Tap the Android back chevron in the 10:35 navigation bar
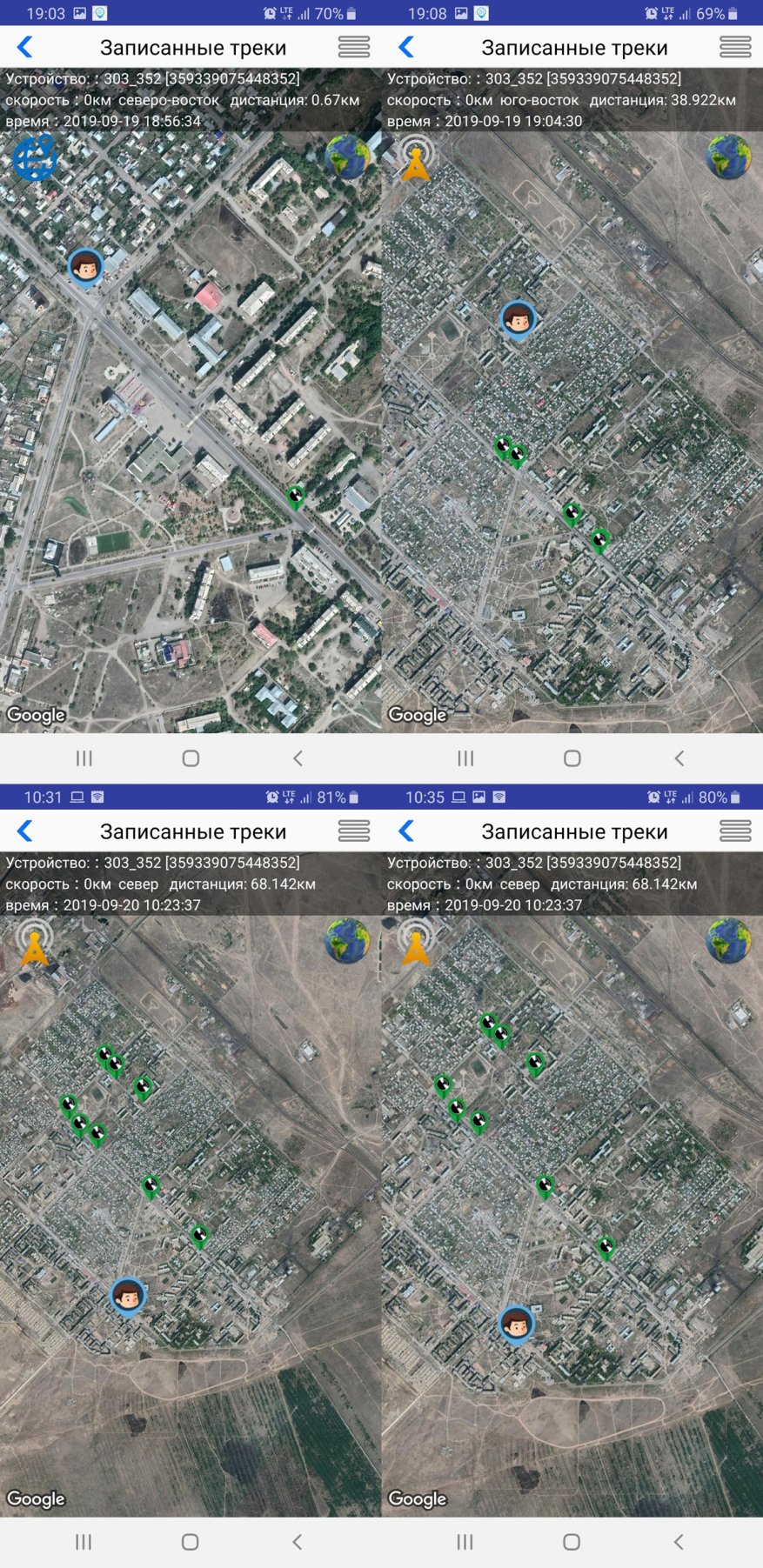763x1568 pixels. pyautogui.click(x=678, y=1542)
